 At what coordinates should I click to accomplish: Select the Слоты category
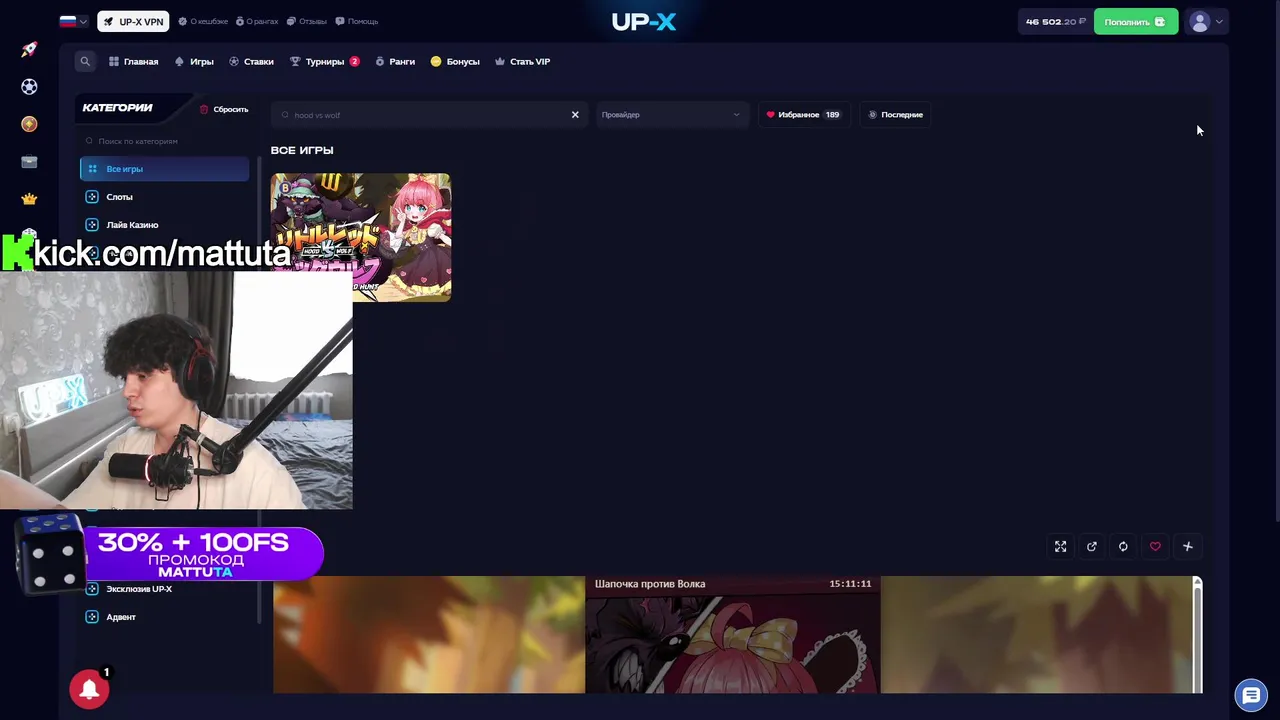coord(165,197)
